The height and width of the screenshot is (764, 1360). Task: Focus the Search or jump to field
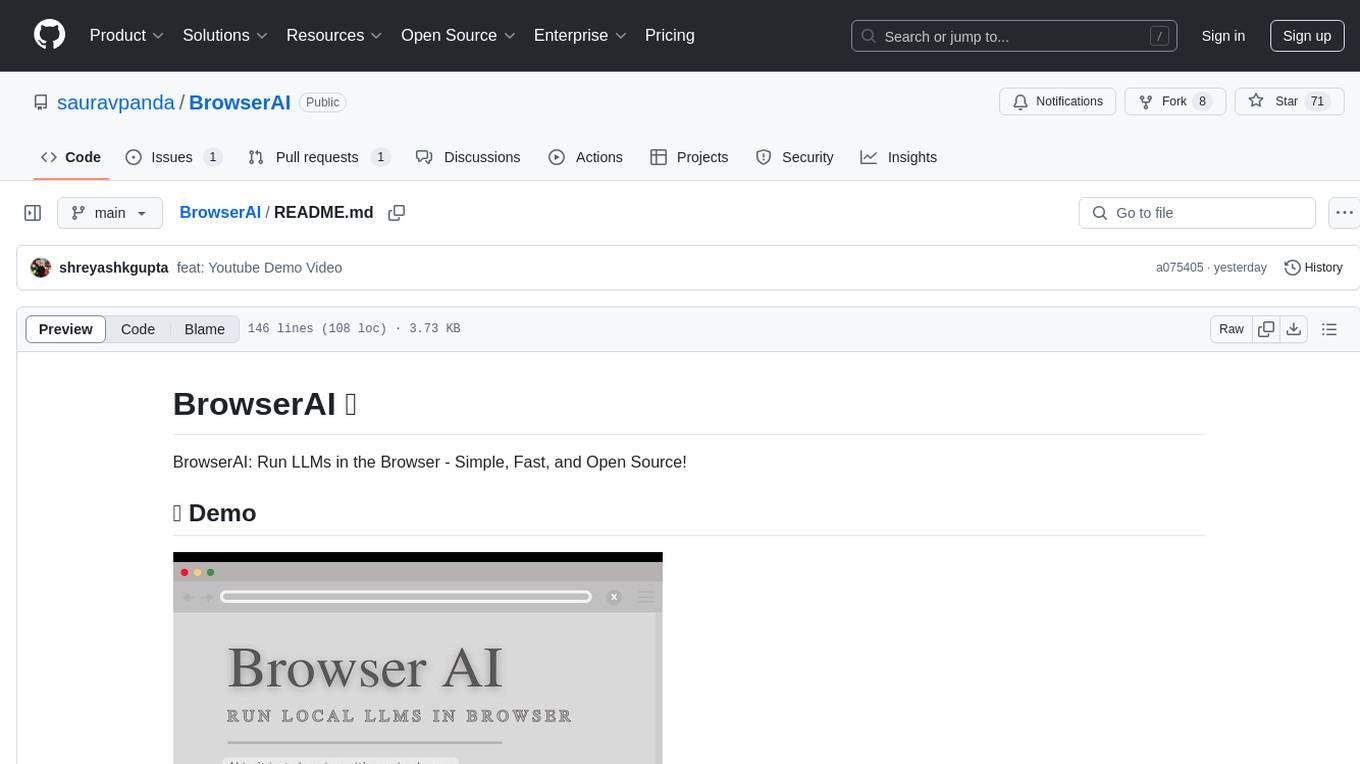click(1014, 36)
